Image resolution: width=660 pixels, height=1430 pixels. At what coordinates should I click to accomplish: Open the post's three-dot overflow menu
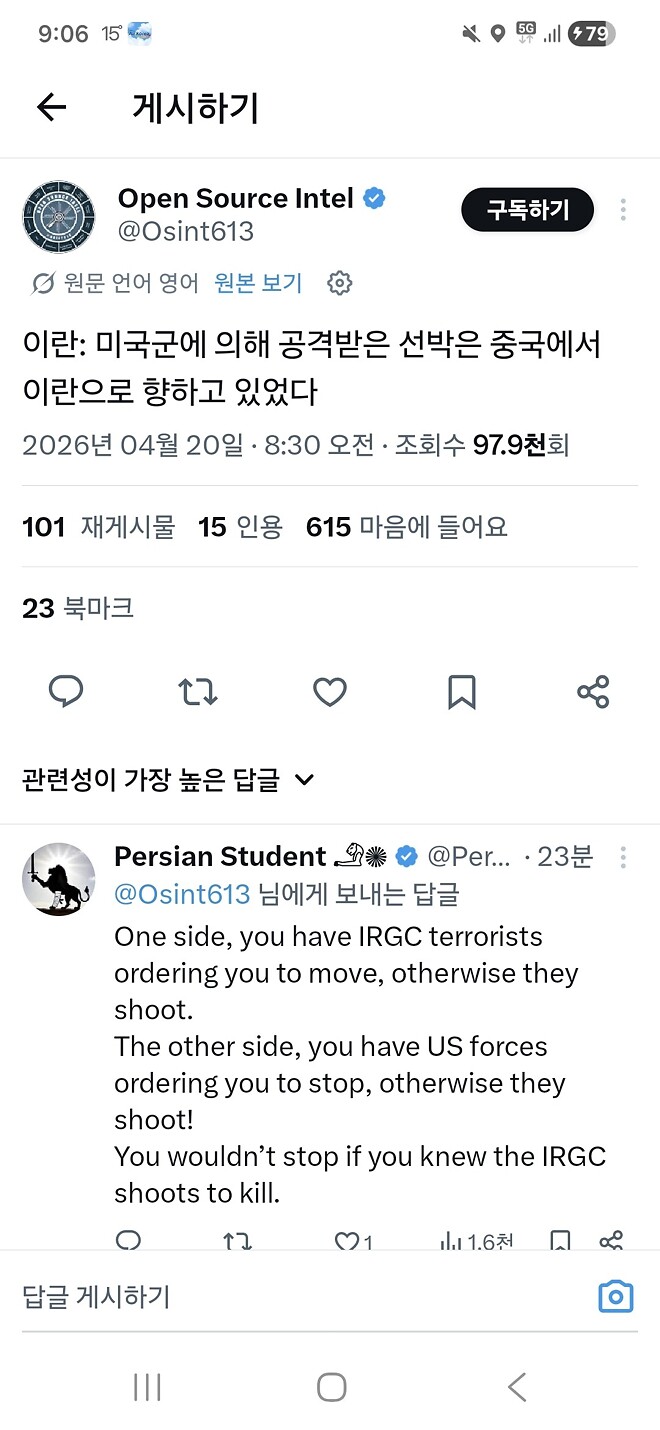(x=623, y=210)
